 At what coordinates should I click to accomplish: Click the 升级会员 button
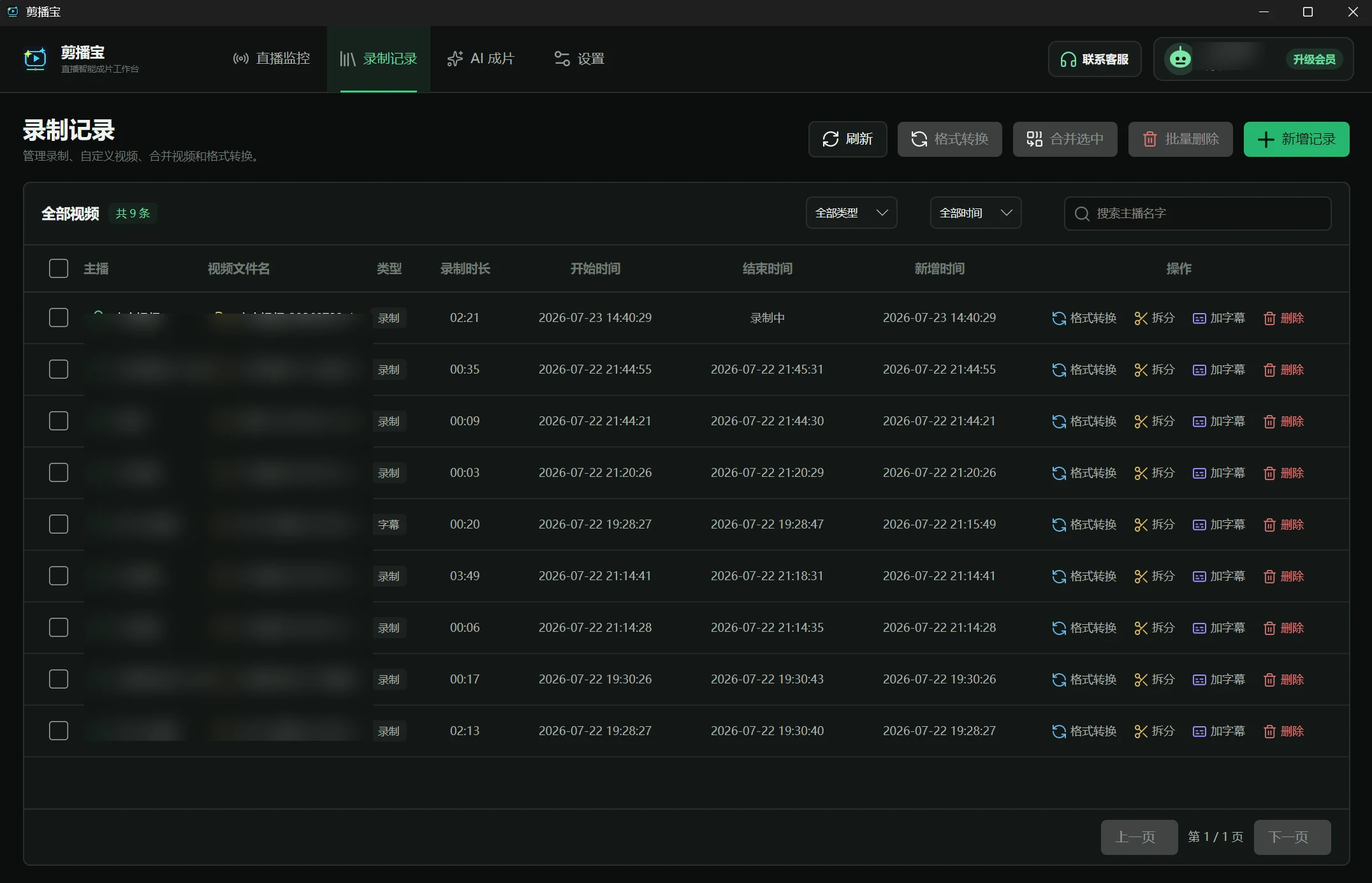click(1314, 59)
